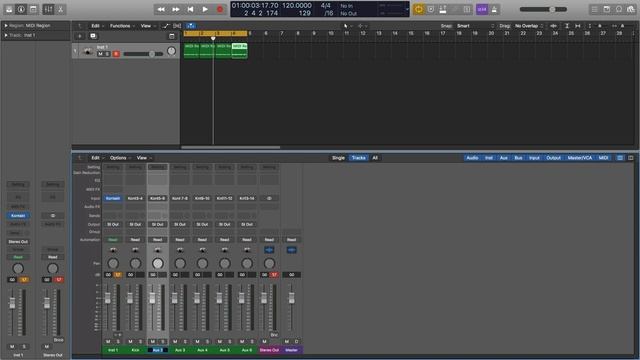The height and width of the screenshot is (360, 640).
Task: Toggle Audio channel strip filter
Action: (472, 158)
